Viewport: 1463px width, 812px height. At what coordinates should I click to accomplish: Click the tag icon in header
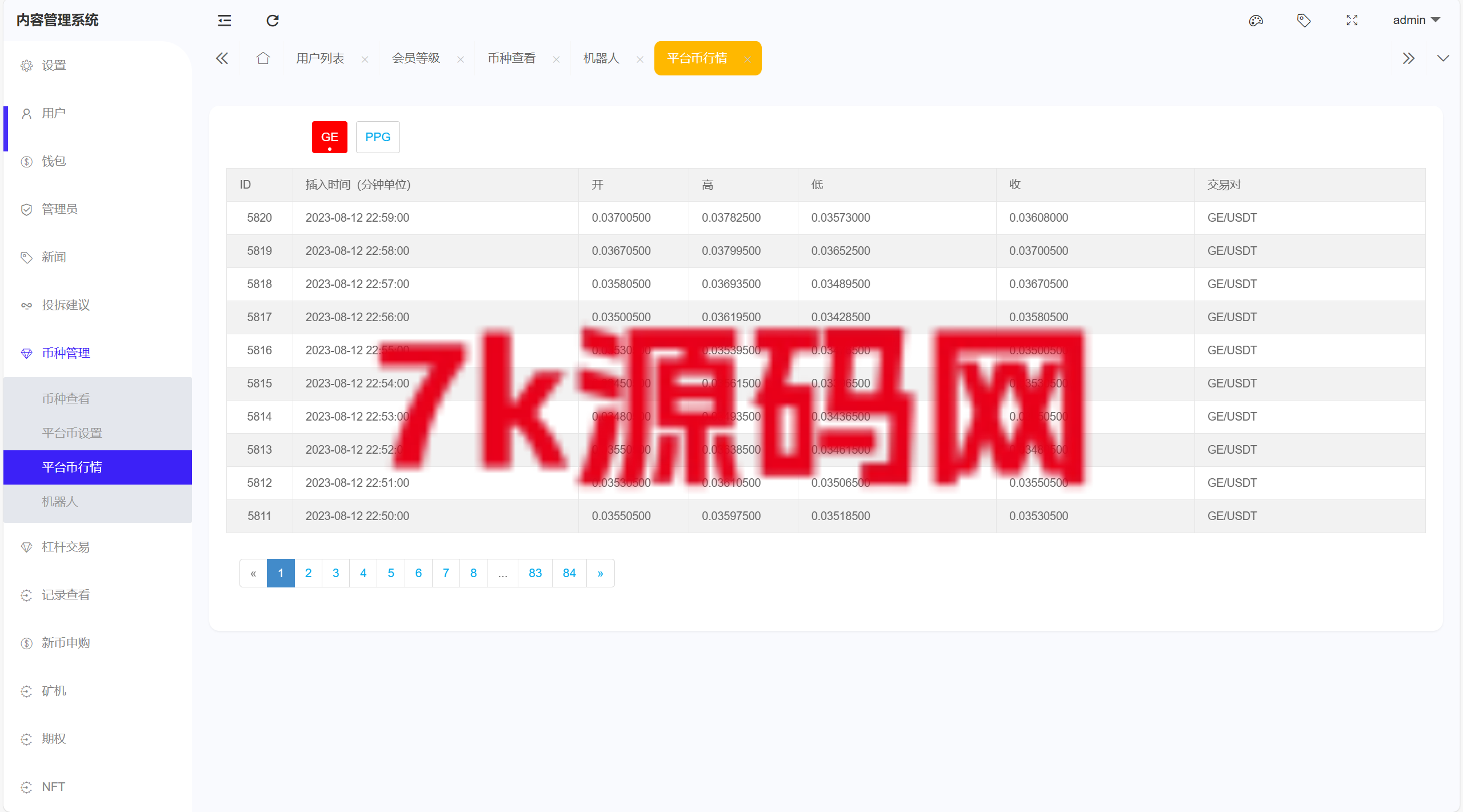(1304, 21)
